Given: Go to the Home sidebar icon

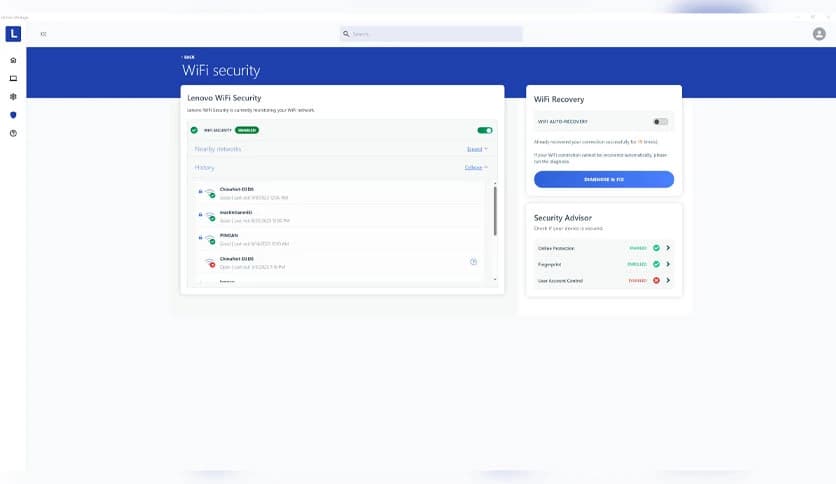Looking at the screenshot, I should pos(13,60).
